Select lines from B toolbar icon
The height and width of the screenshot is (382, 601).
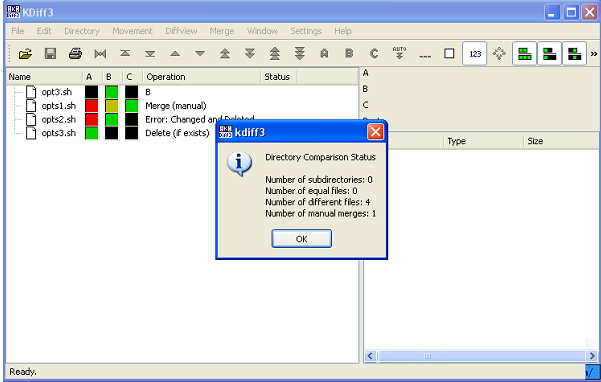tap(349, 54)
